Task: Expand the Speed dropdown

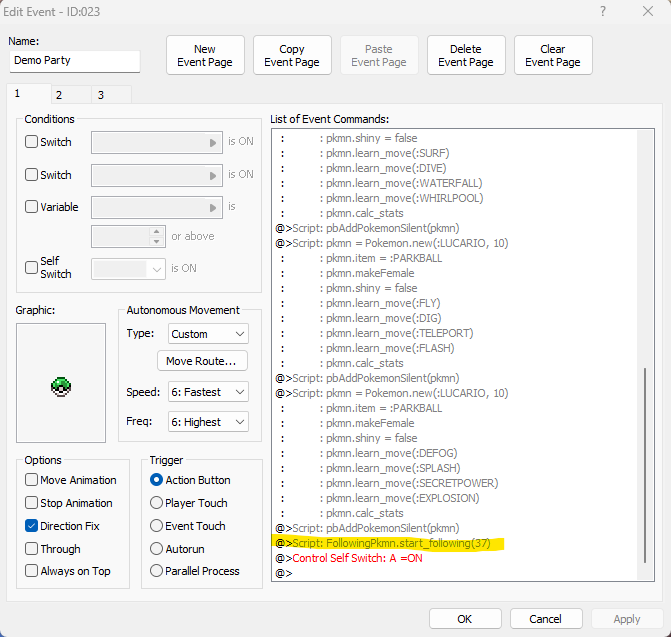Action: [x=207, y=392]
